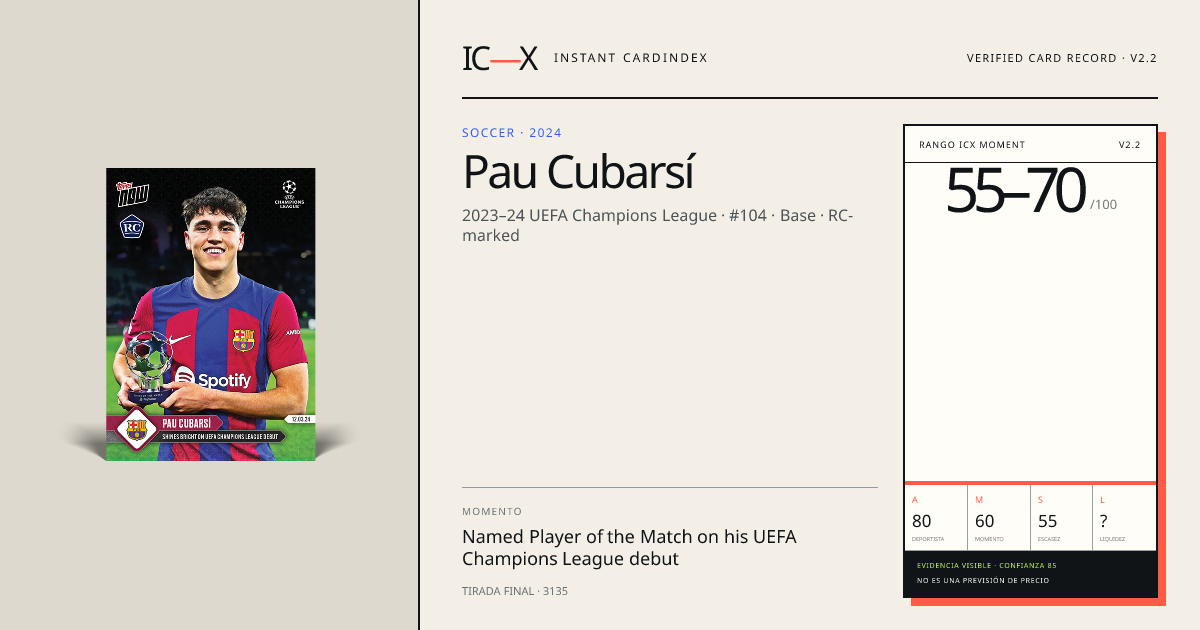Click the Tirada Final 3135 print run text
Viewport: 1200px width, 630px height.
[x=515, y=591]
